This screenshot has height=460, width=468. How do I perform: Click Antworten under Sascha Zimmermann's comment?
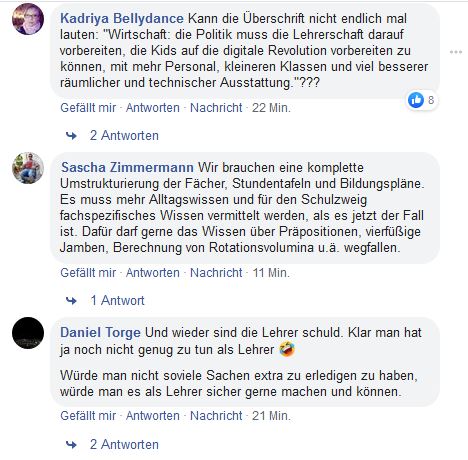coord(153,273)
